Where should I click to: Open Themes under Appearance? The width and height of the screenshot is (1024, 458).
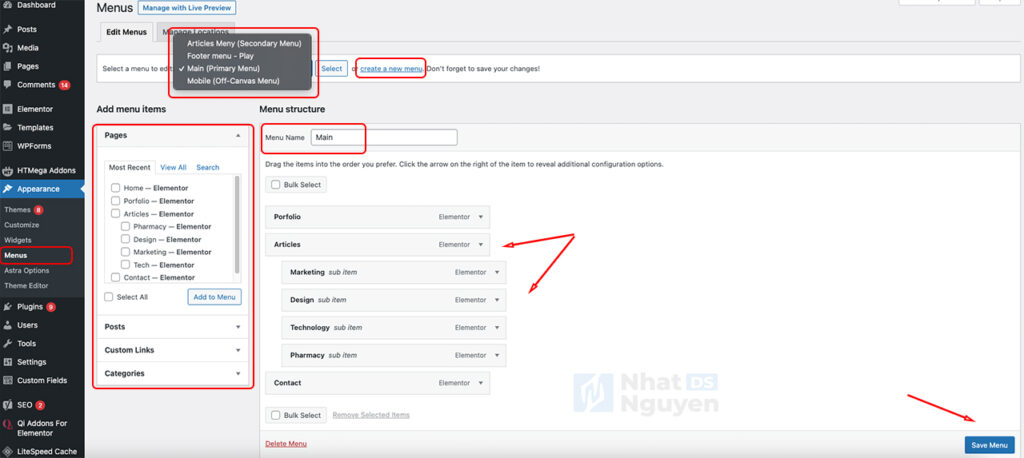click(18, 210)
